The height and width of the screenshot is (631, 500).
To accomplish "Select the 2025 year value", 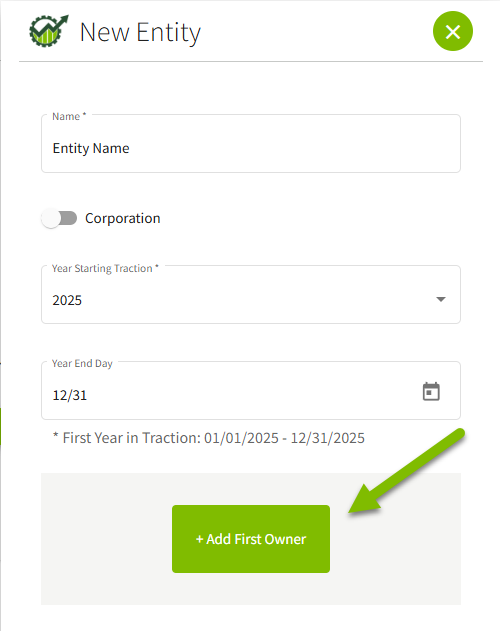I will (x=67, y=300).
